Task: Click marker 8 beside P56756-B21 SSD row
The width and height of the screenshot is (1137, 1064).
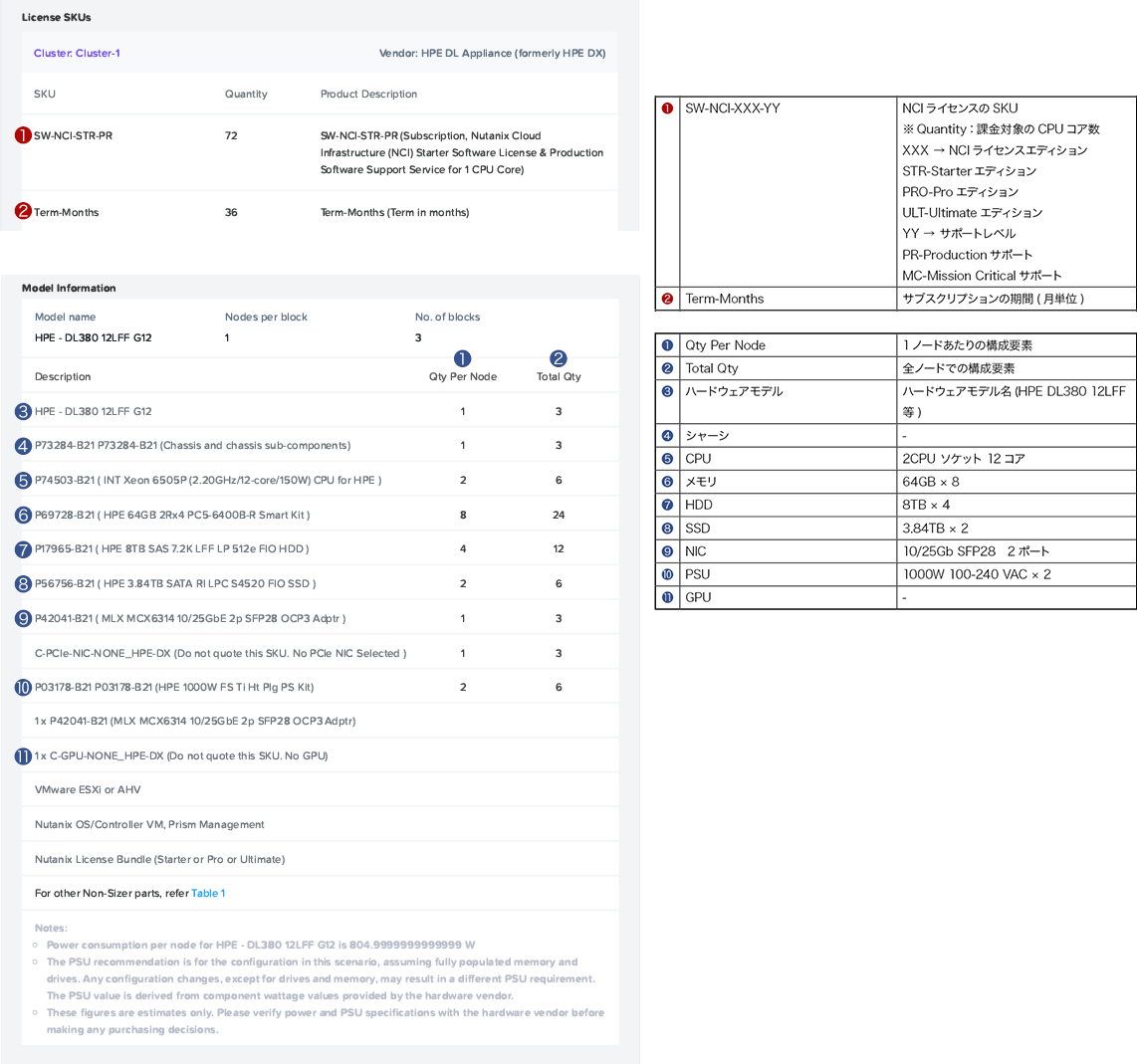Action: pos(24,583)
